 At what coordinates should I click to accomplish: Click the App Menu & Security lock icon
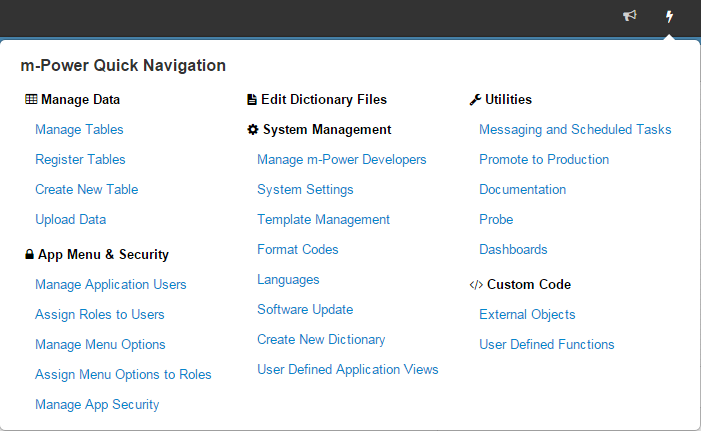pos(29,254)
